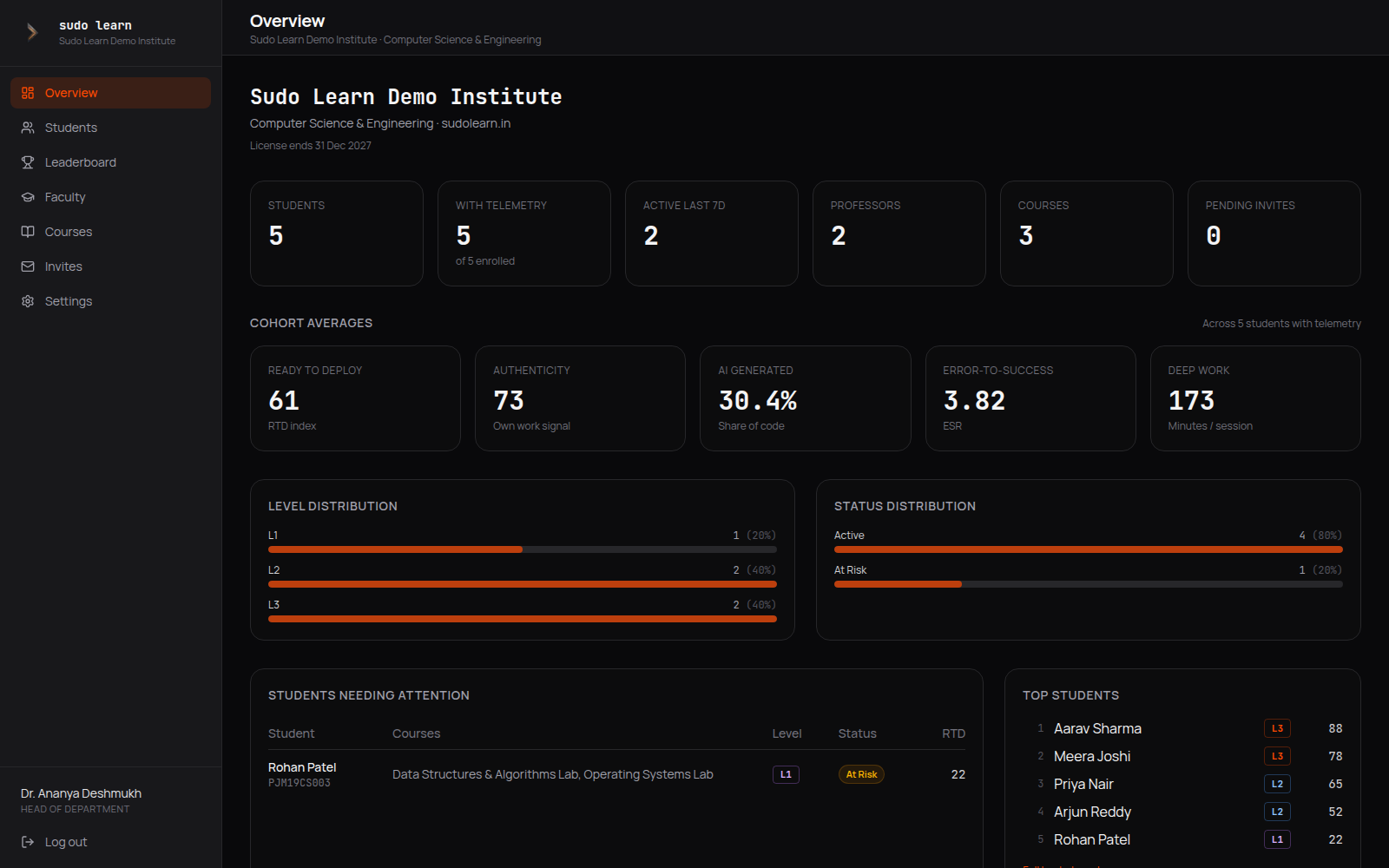
Task: Open the Invites section
Action: point(110,266)
